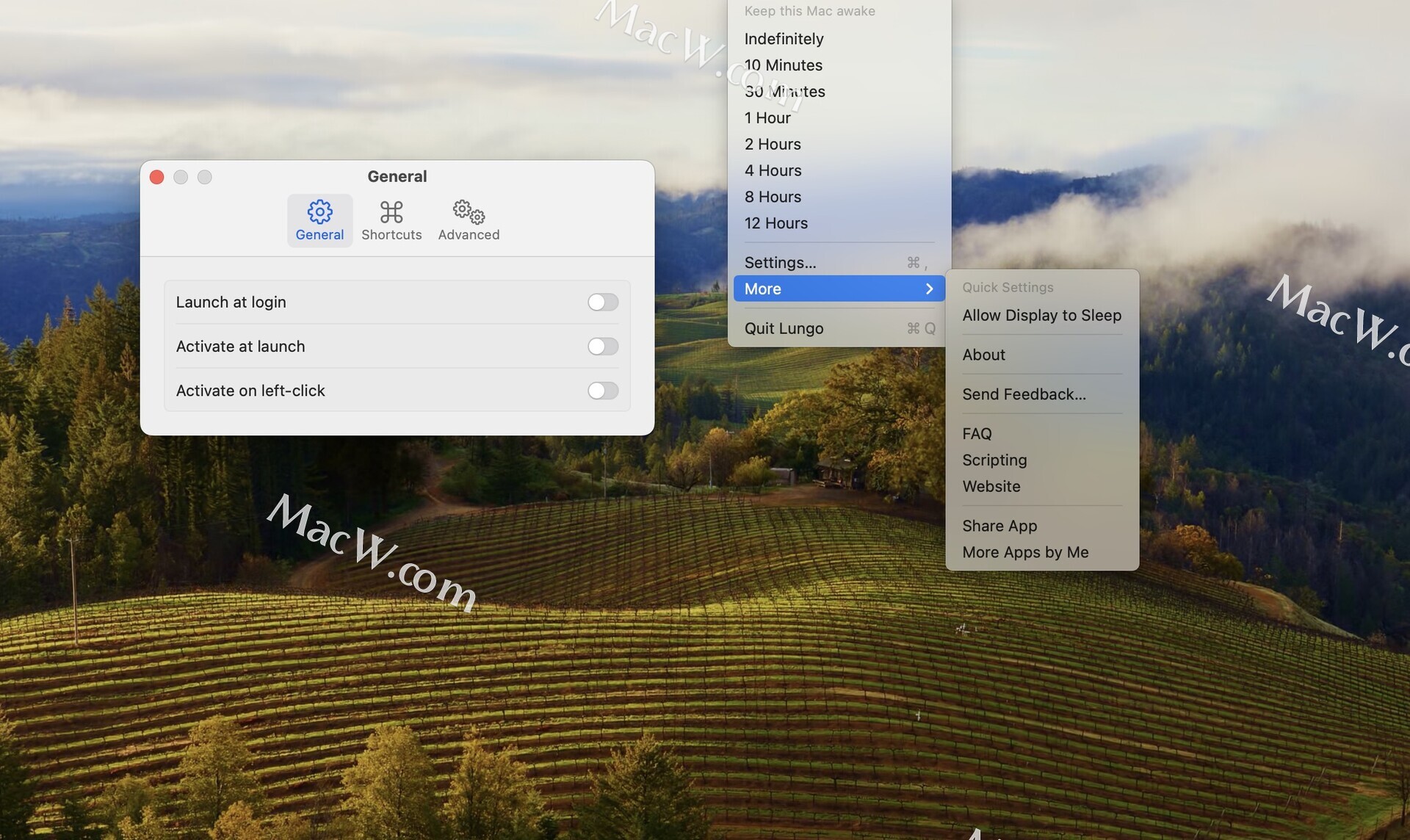1410x840 pixels.
Task: Pick the 1 Hour option
Action: point(767,118)
